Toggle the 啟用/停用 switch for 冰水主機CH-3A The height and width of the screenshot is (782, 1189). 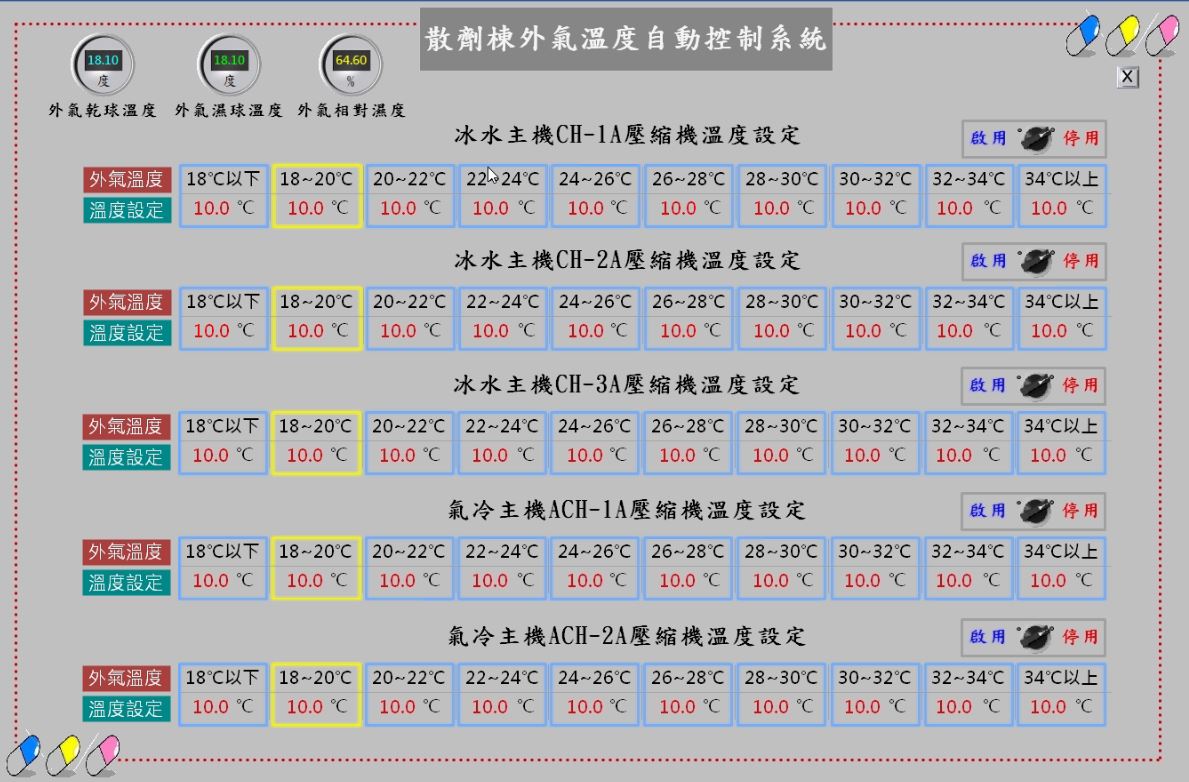(1035, 385)
